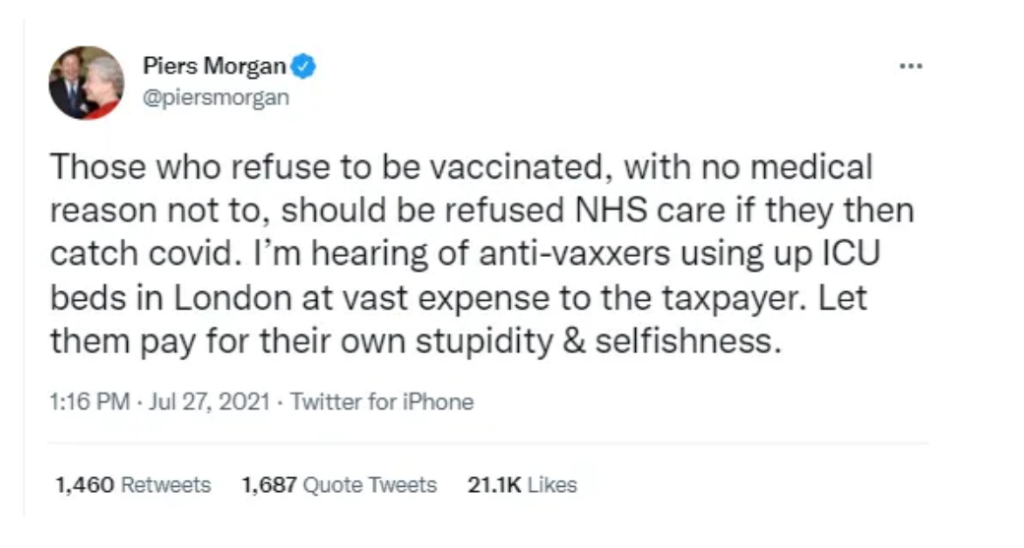Click the Piers Morgan display name
1024x548 pixels.
(215, 68)
